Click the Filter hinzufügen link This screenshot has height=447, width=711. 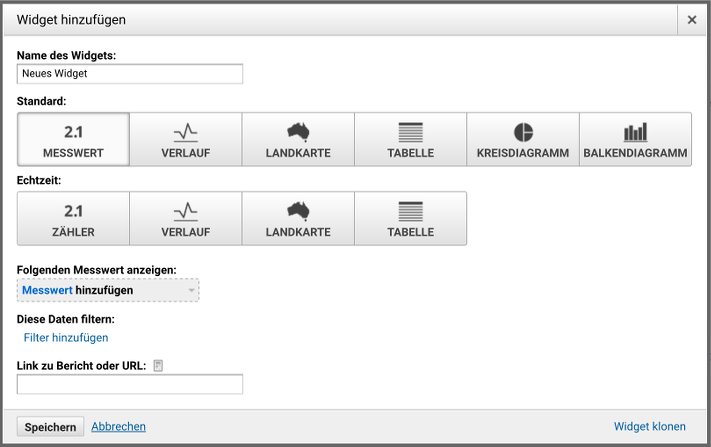pyautogui.click(x=66, y=338)
